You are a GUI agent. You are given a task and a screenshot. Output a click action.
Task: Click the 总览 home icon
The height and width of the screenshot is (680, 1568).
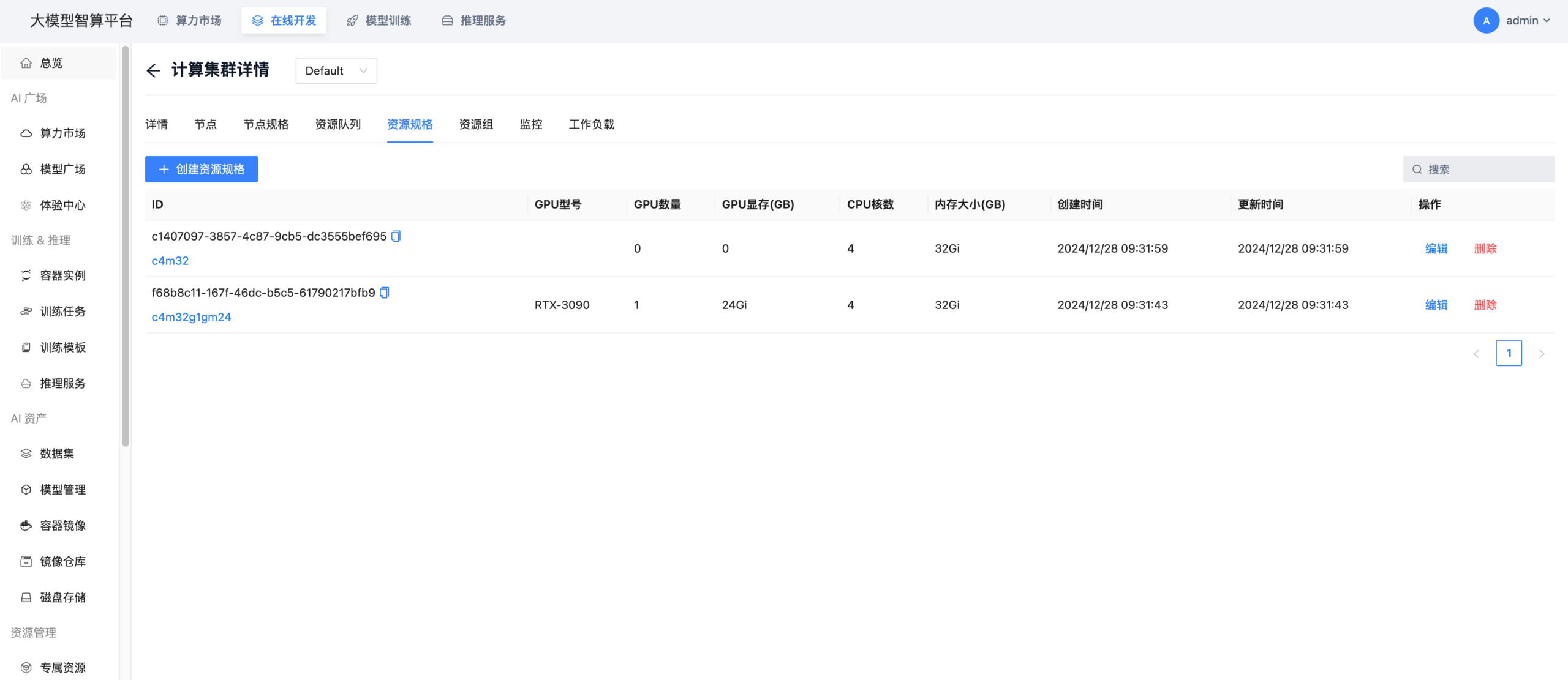pyautogui.click(x=26, y=63)
